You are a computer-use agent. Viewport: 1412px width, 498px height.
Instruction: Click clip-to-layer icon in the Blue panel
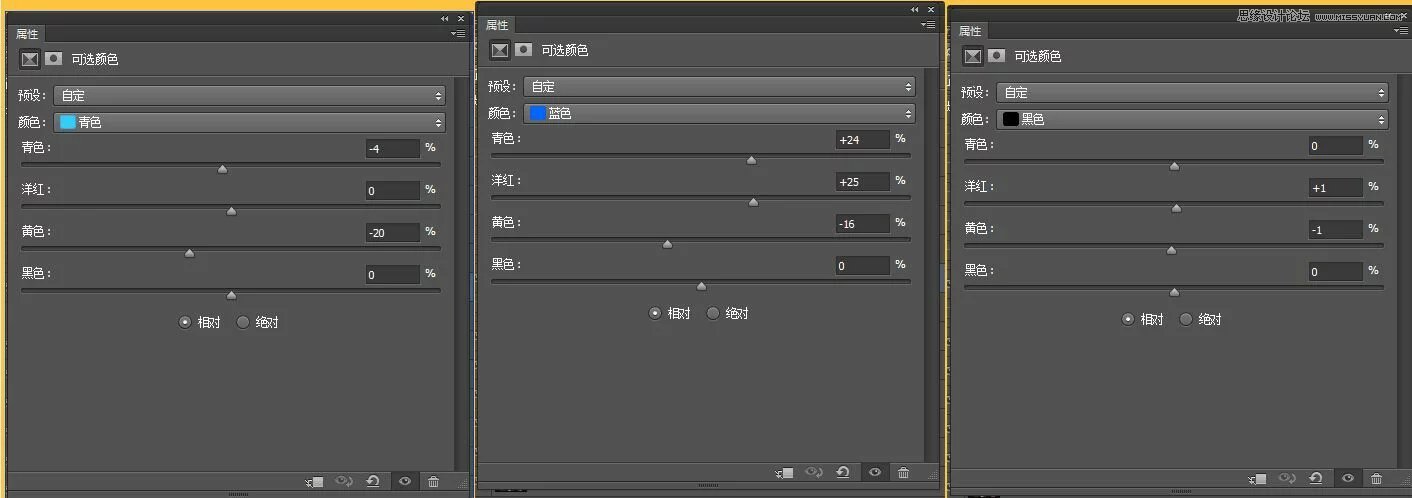(784, 473)
